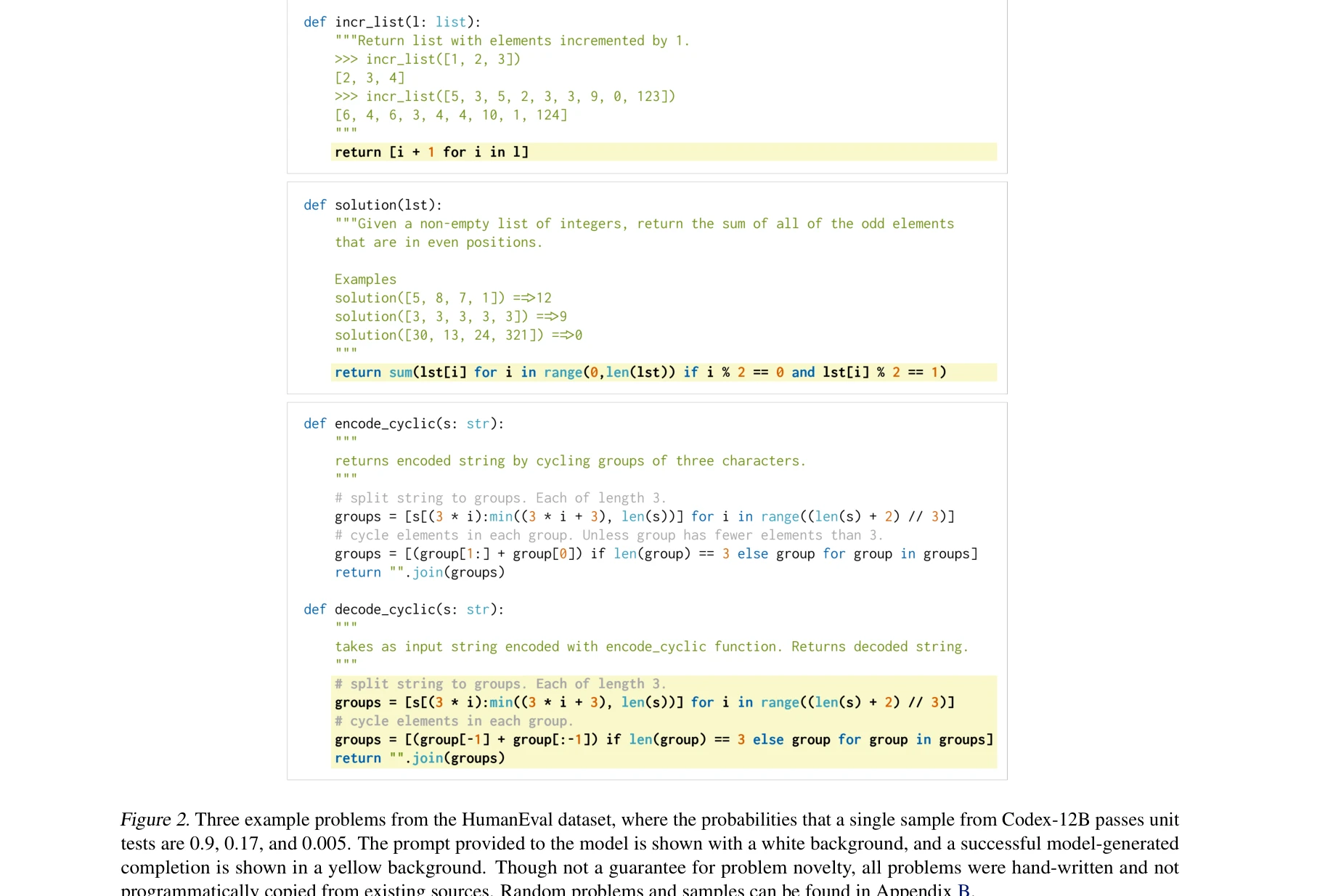
Task: Click the str annotation in decode_cyclic
Action: click(478, 609)
